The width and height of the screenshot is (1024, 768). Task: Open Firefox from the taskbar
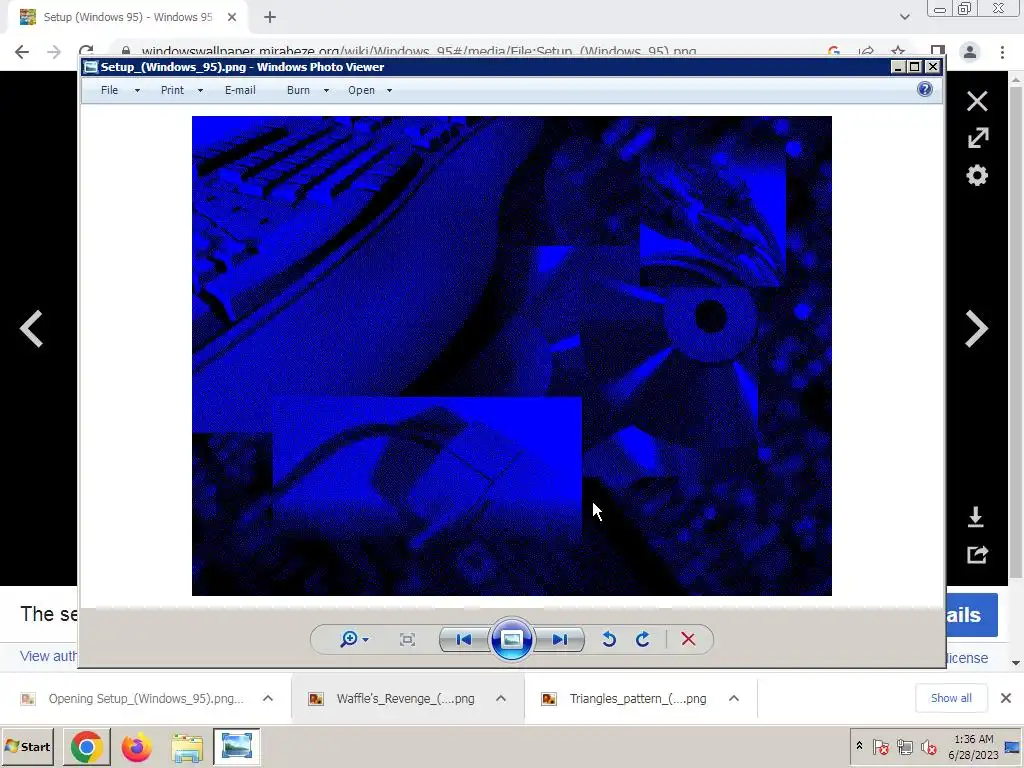[x=136, y=746]
